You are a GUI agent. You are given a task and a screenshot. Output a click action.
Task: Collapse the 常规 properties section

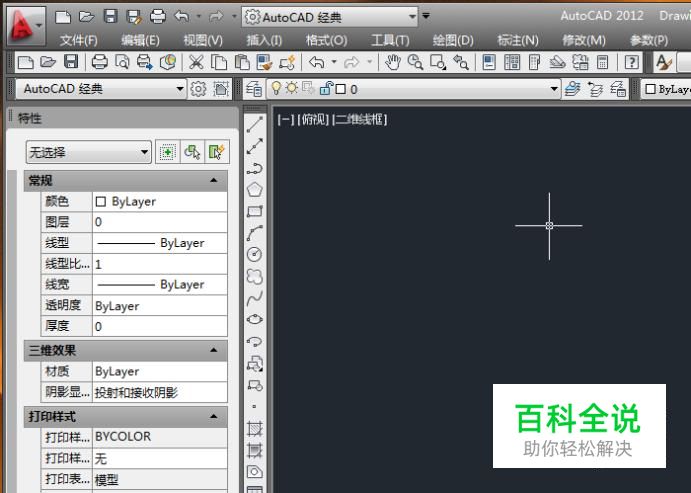coord(214,180)
